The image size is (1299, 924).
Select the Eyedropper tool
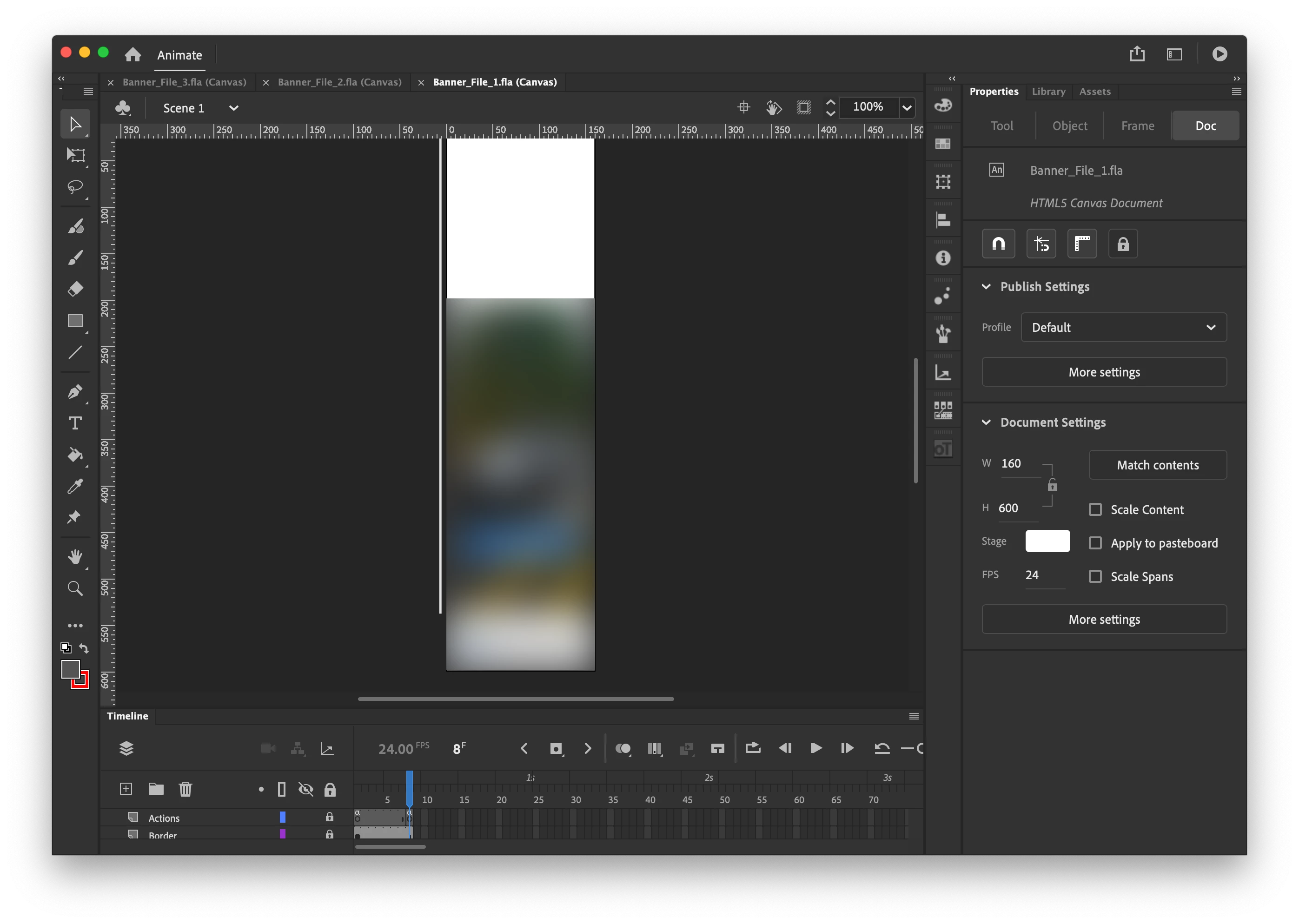pyautogui.click(x=75, y=486)
